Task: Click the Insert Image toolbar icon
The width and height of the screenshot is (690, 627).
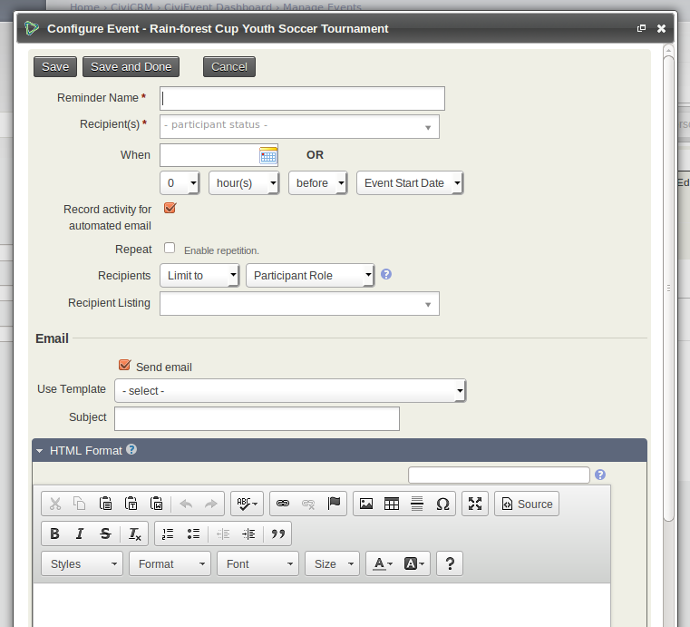Action: (x=366, y=504)
